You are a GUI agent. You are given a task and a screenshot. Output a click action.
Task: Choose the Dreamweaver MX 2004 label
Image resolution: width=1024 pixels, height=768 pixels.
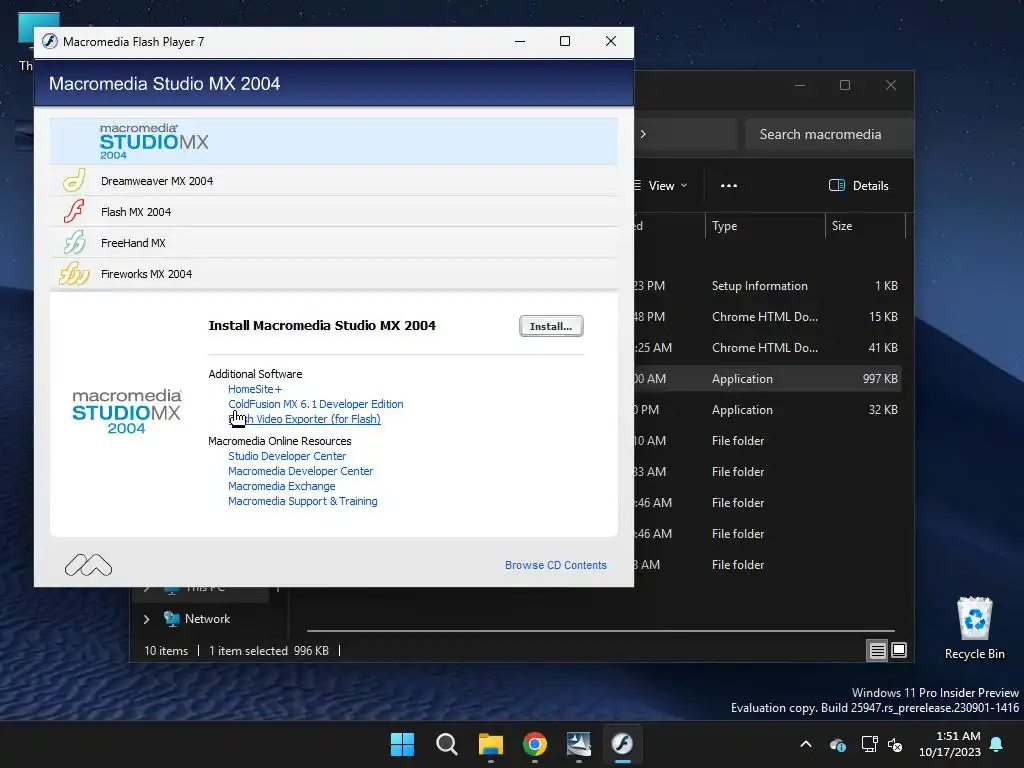coord(157,181)
